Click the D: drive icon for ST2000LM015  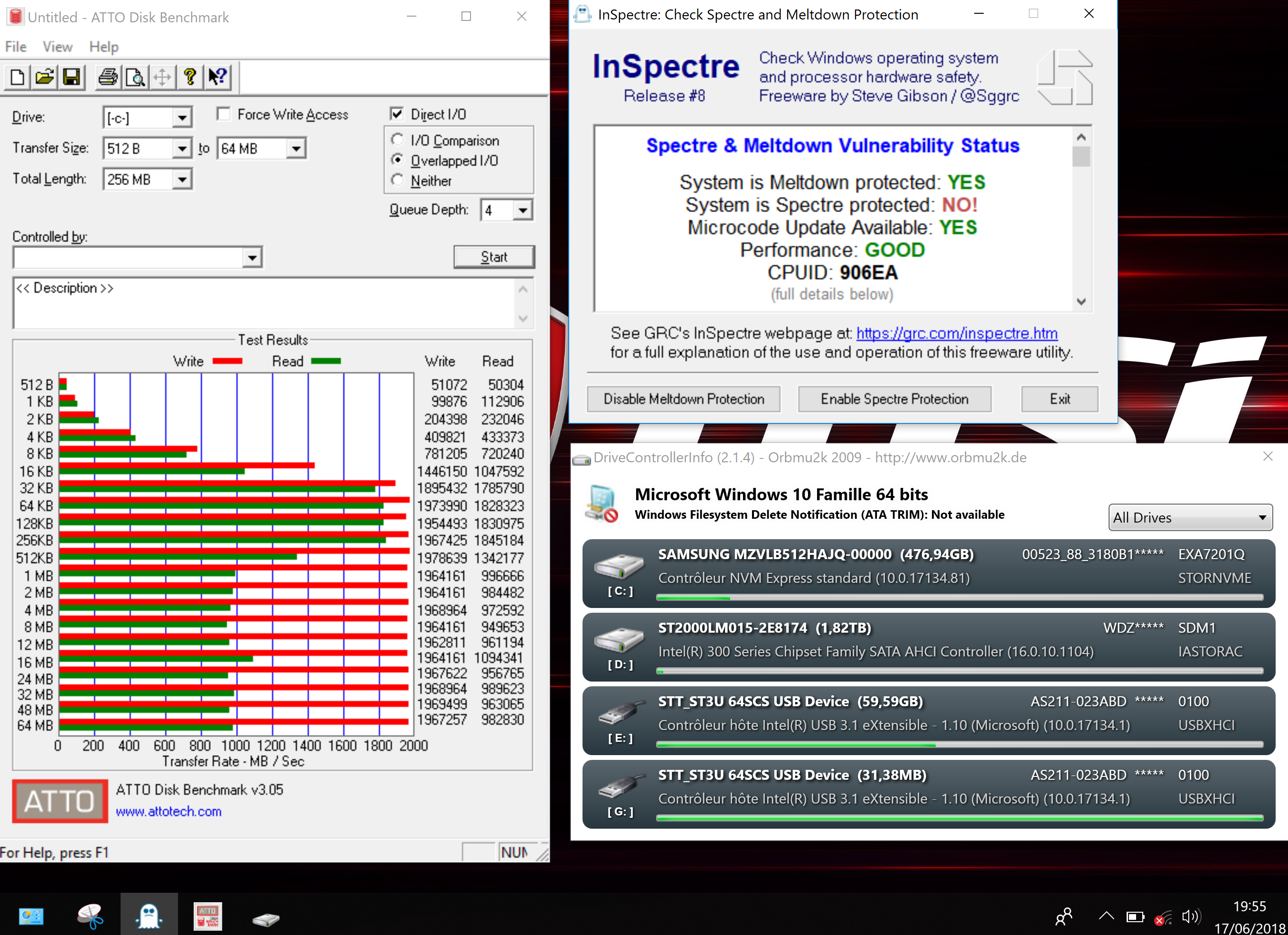click(x=619, y=640)
